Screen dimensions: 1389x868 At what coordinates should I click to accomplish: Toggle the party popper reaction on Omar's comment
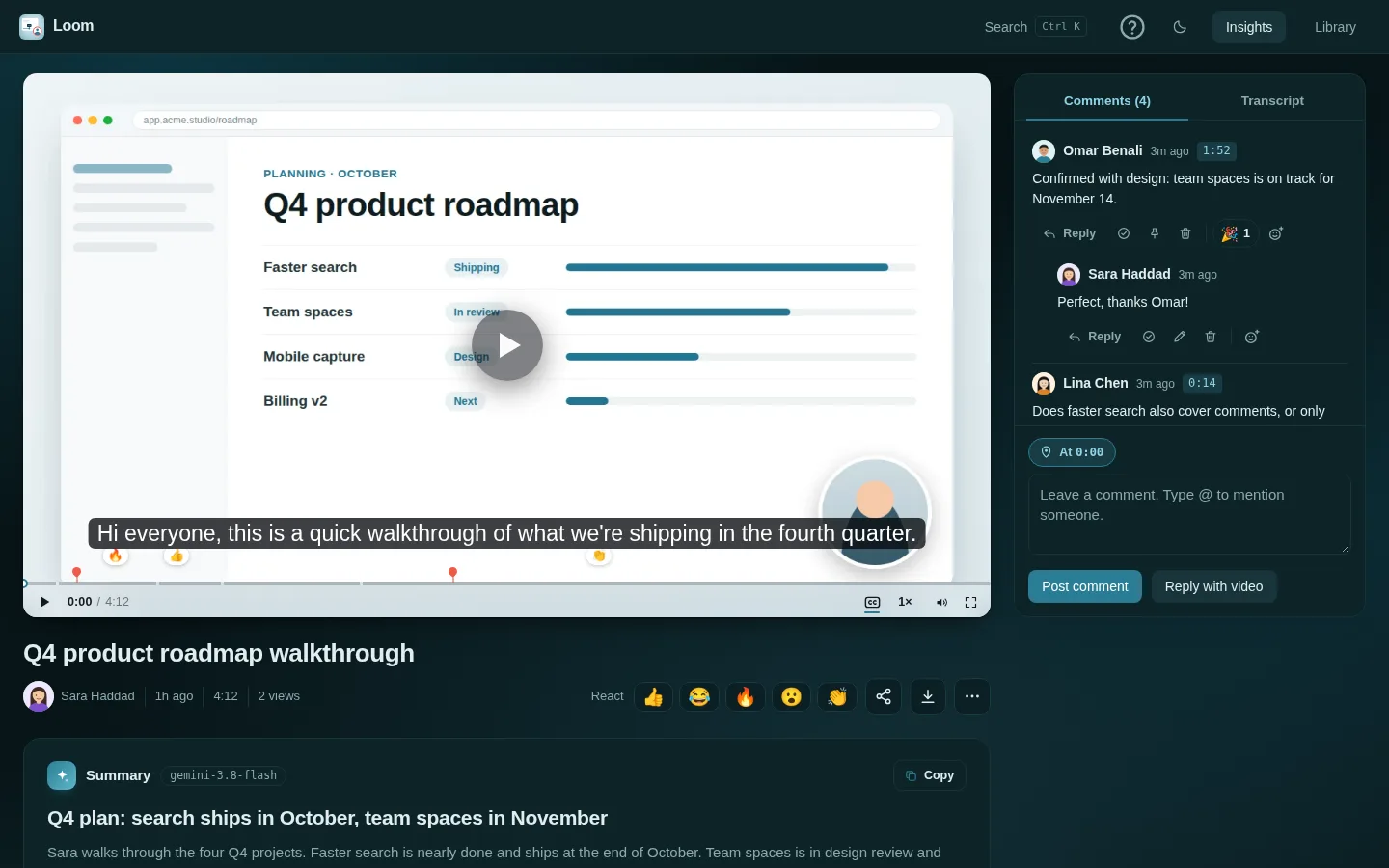pos(1236,233)
